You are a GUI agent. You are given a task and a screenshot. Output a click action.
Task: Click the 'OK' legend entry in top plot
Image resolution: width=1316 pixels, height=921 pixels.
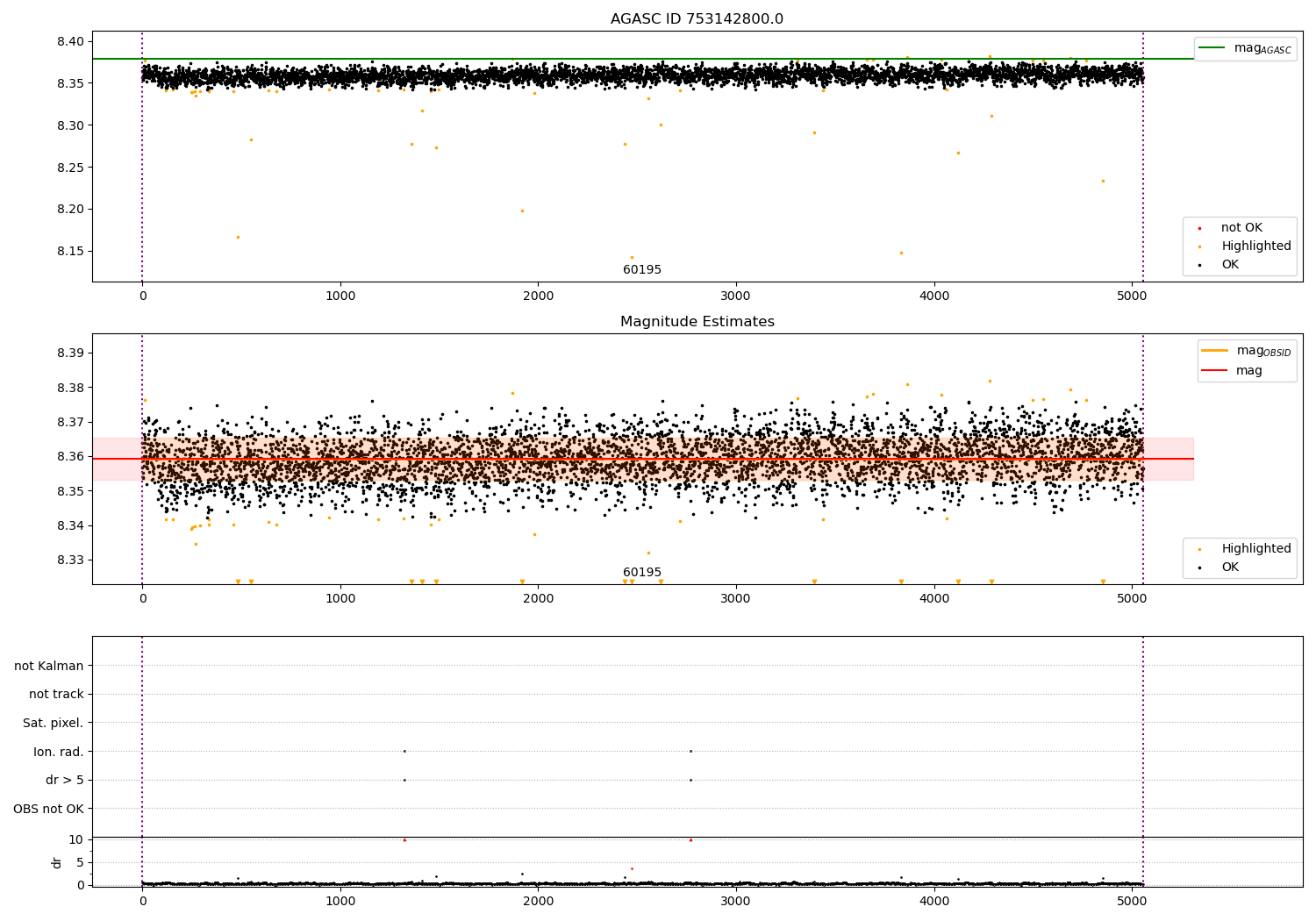[1230, 265]
